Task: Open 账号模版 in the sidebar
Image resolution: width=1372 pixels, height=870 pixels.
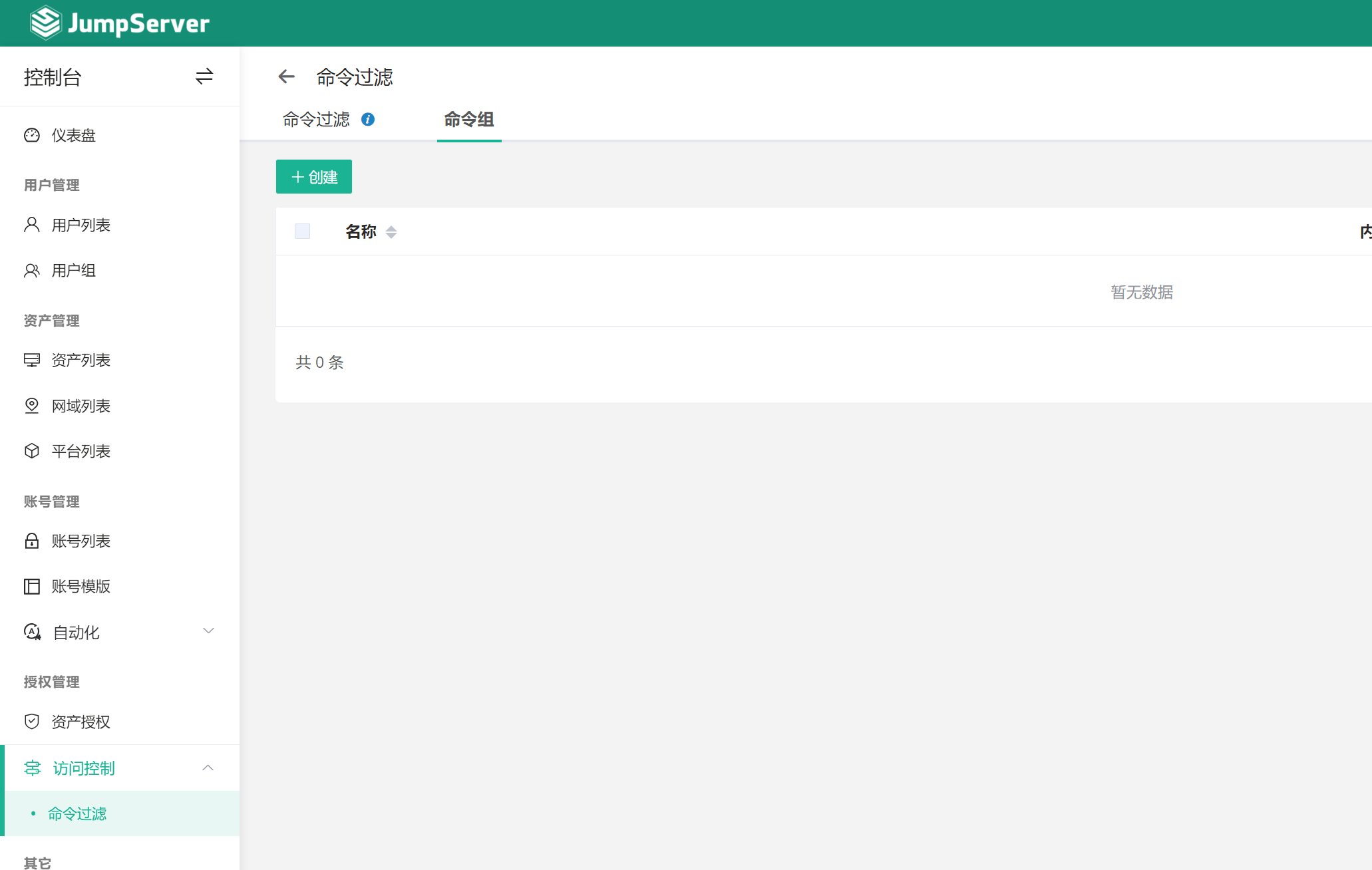Action: pyautogui.click(x=81, y=586)
